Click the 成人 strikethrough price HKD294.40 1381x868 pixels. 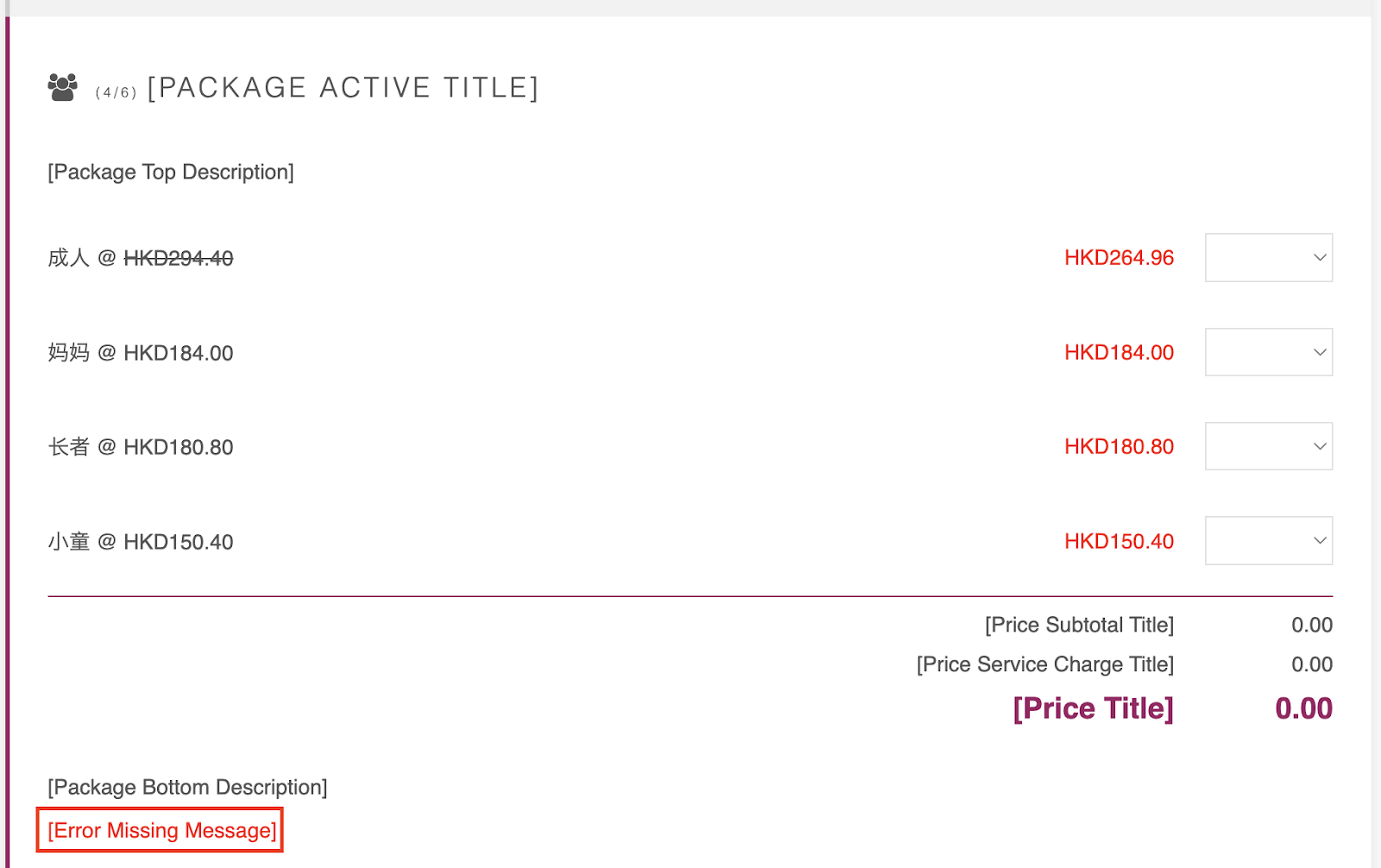pyautogui.click(x=179, y=258)
